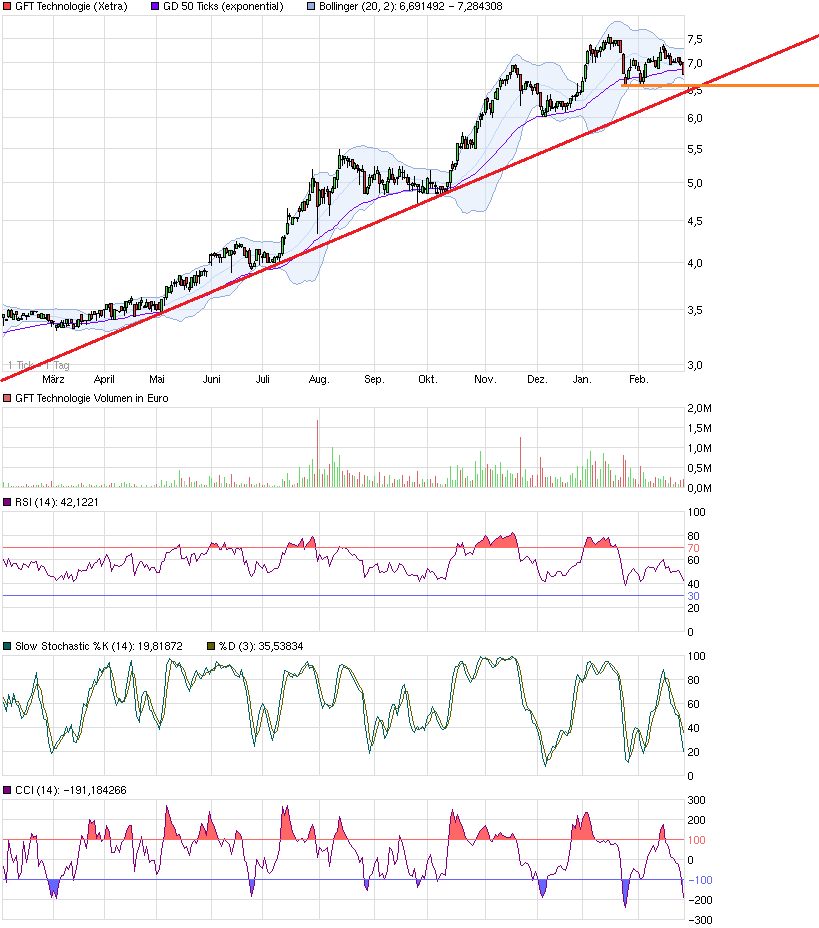Click the Slow Stochastic %K (14) label

[x=99, y=646]
